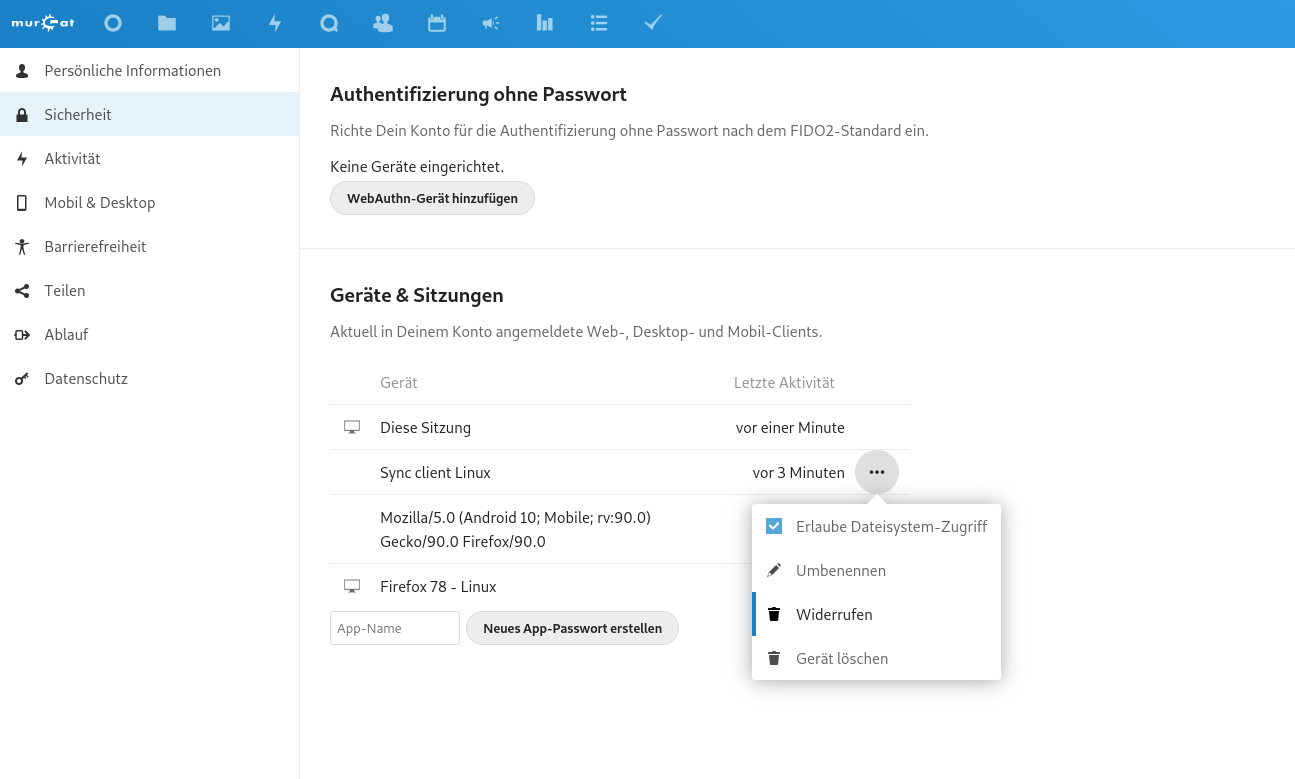The image size is (1295, 779).
Task: Click three-dot menu for Sync client Linux
Action: (x=877, y=472)
